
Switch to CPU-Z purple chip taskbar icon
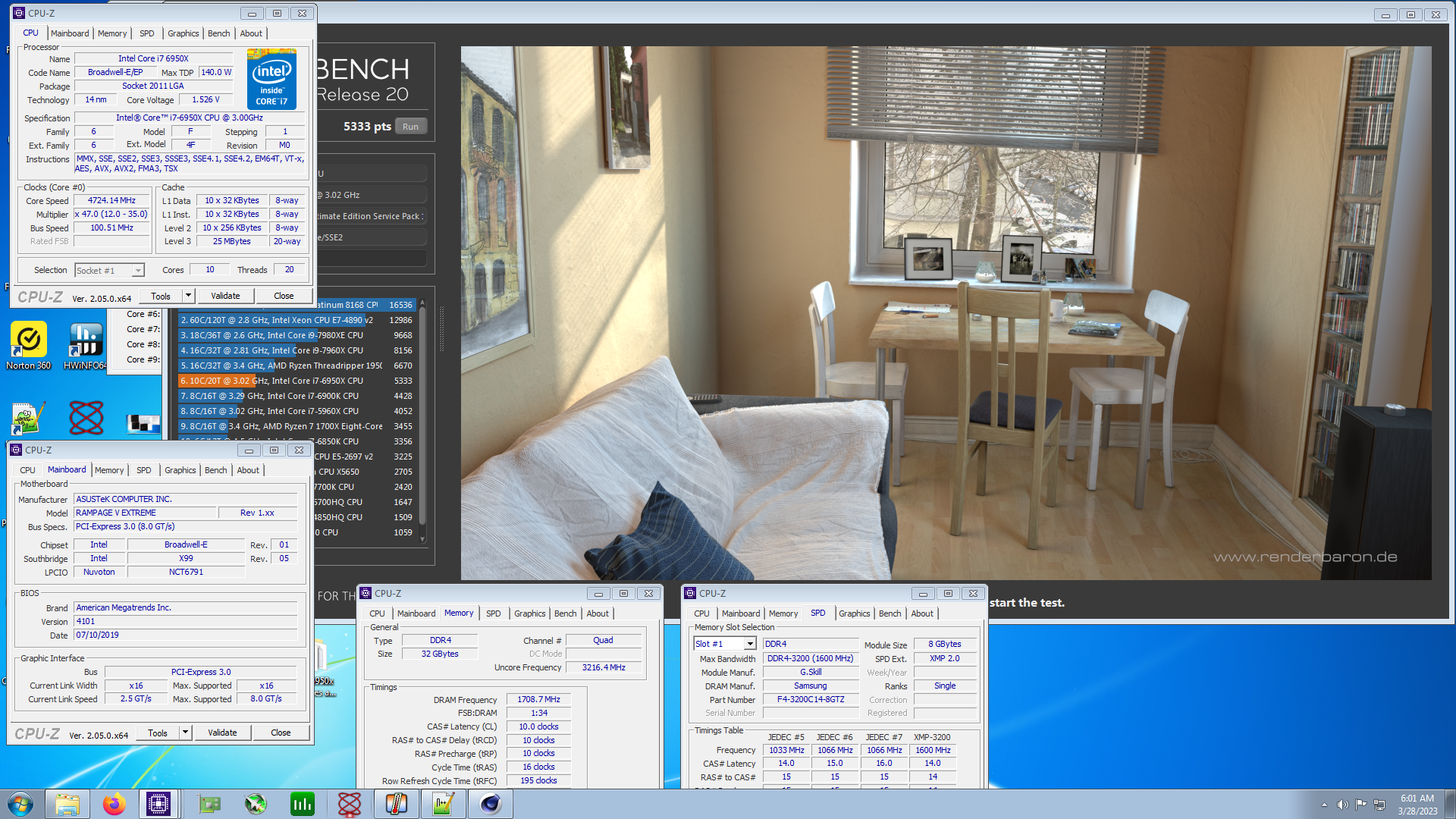(x=158, y=804)
